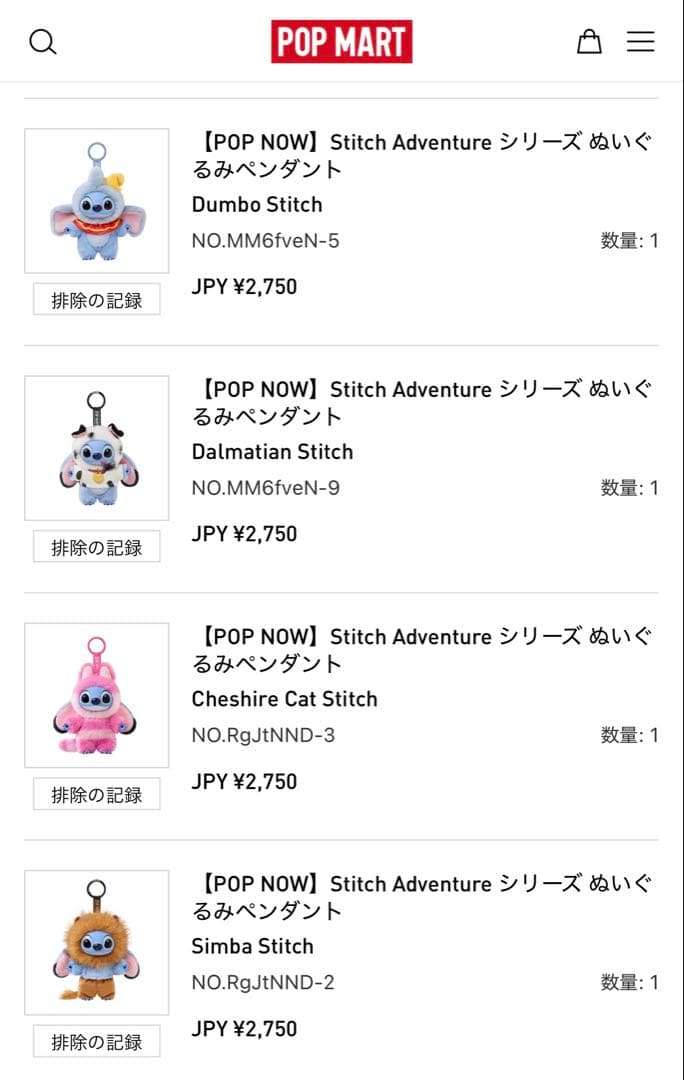The height and width of the screenshot is (1080, 684).
Task: Click the Dalmatian Stitch product thumbnail
Action: click(x=96, y=447)
